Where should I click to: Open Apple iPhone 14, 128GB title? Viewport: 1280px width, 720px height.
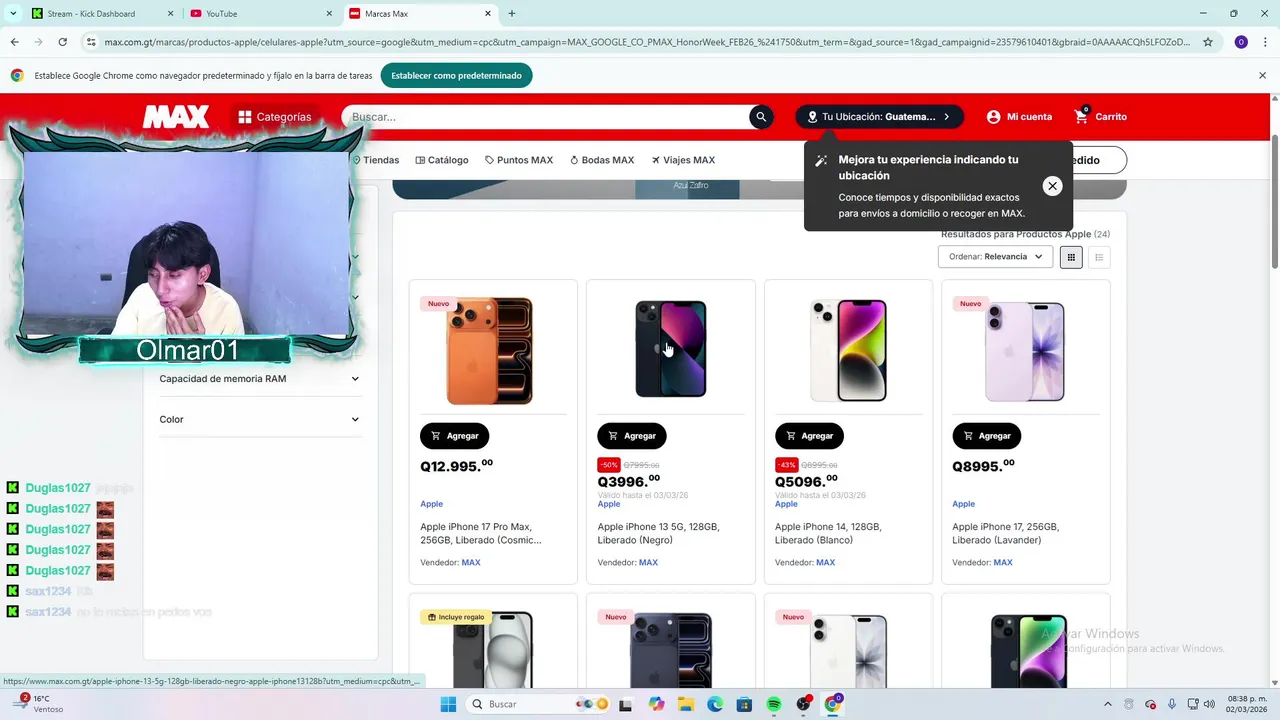coord(828,533)
